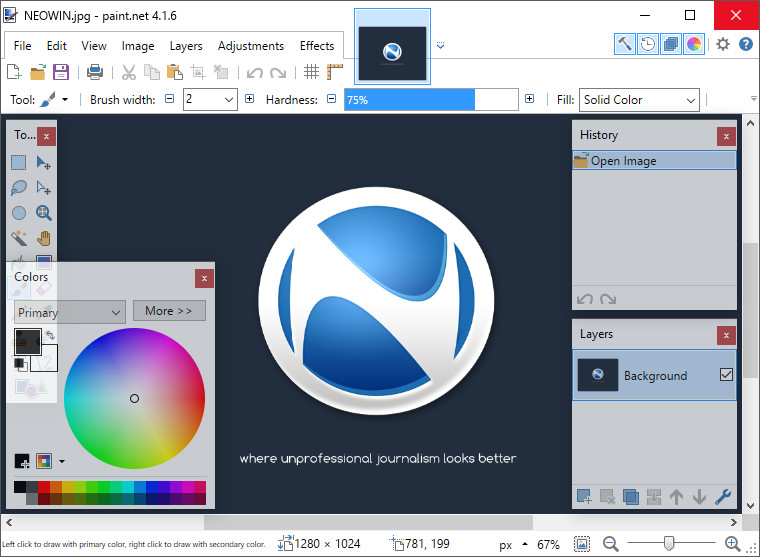This screenshot has height=557, width=760.
Task: Open layer properties wrench icon
Action: (723, 497)
